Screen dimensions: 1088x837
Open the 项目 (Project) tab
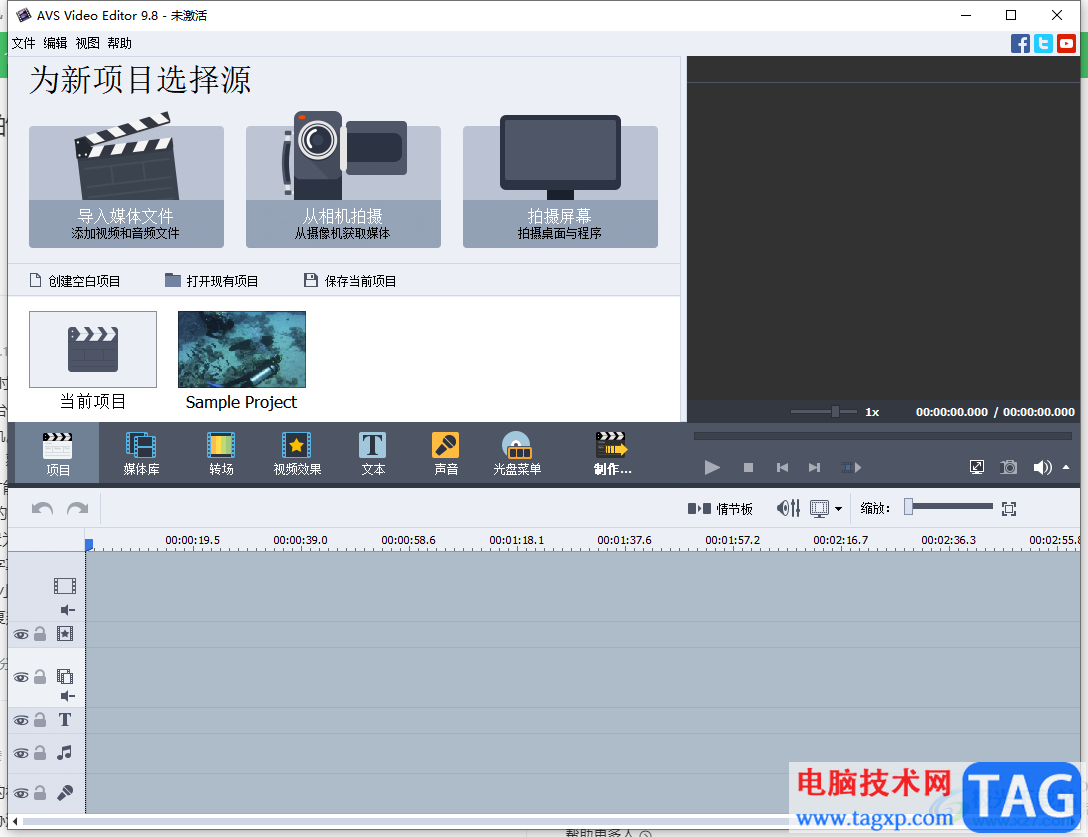[57, 453]
